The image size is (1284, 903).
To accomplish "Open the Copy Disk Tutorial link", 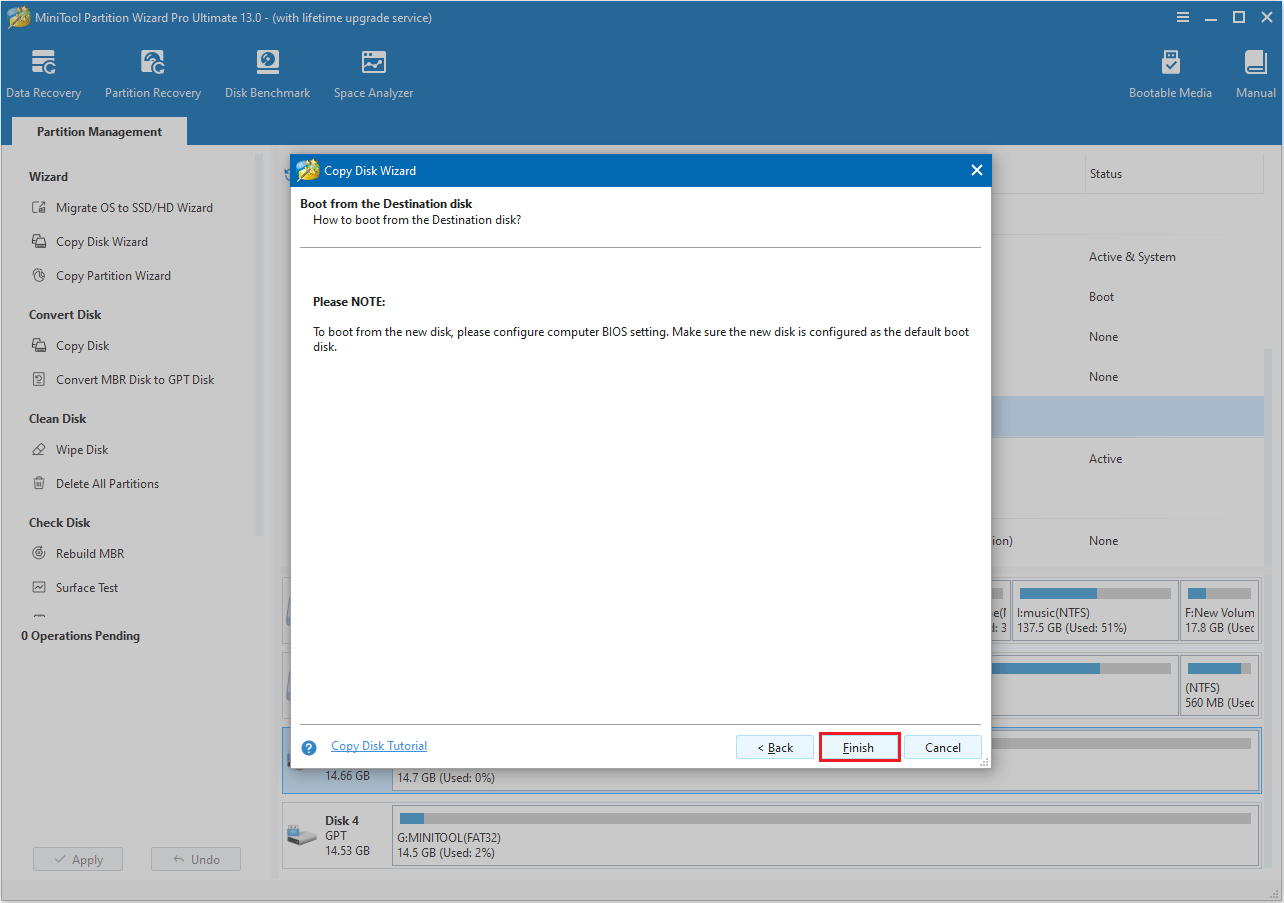I will click(x=378, y=746).
